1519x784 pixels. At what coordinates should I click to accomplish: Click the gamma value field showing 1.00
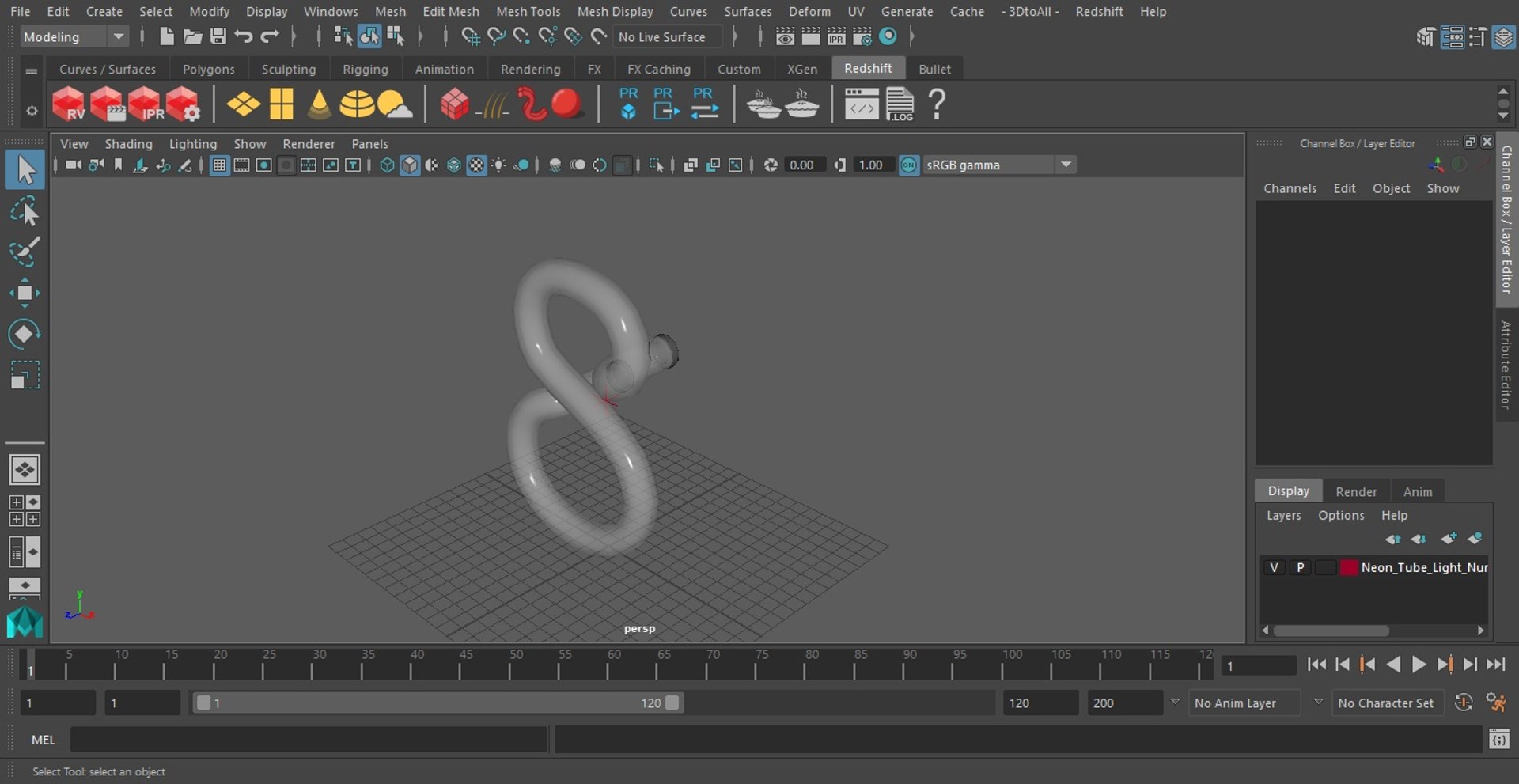(872, 165)
